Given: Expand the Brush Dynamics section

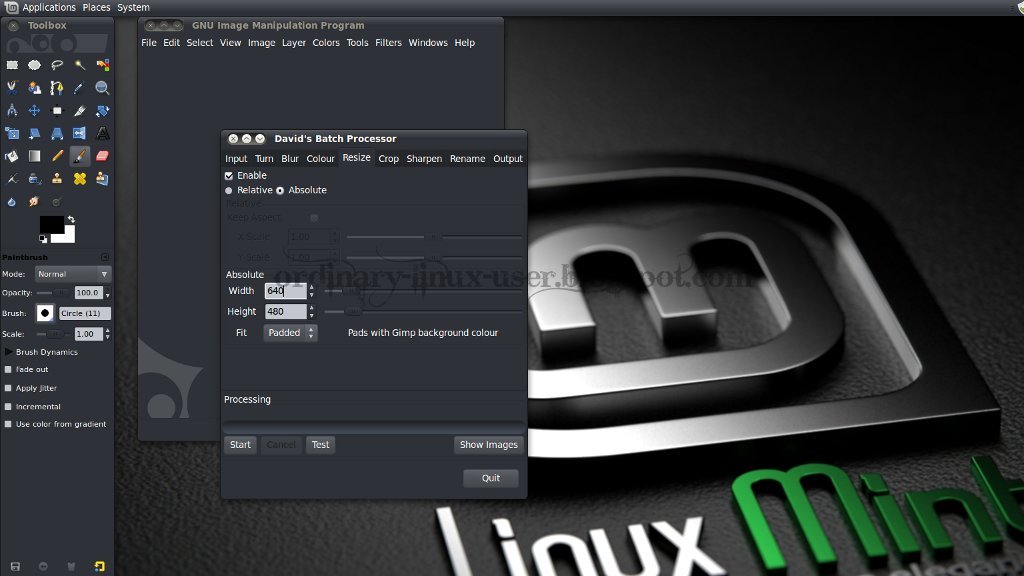Looking at the screenshot, I should coord(8,352).
